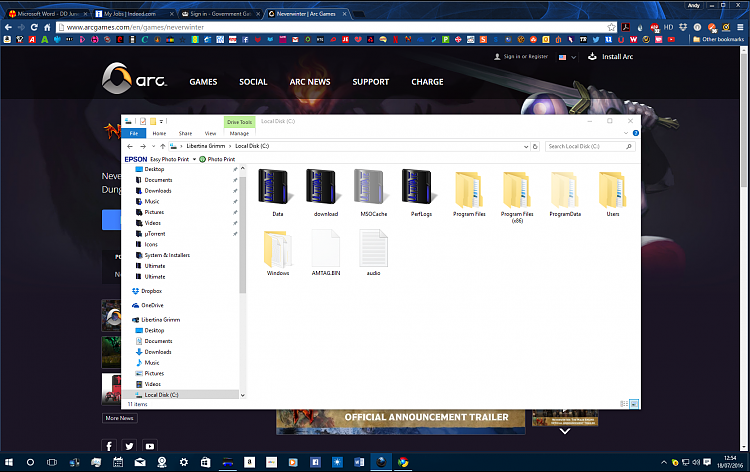Refresh the Explorer address bar
Screen dimensions: 750x472
tap(535, 146)
